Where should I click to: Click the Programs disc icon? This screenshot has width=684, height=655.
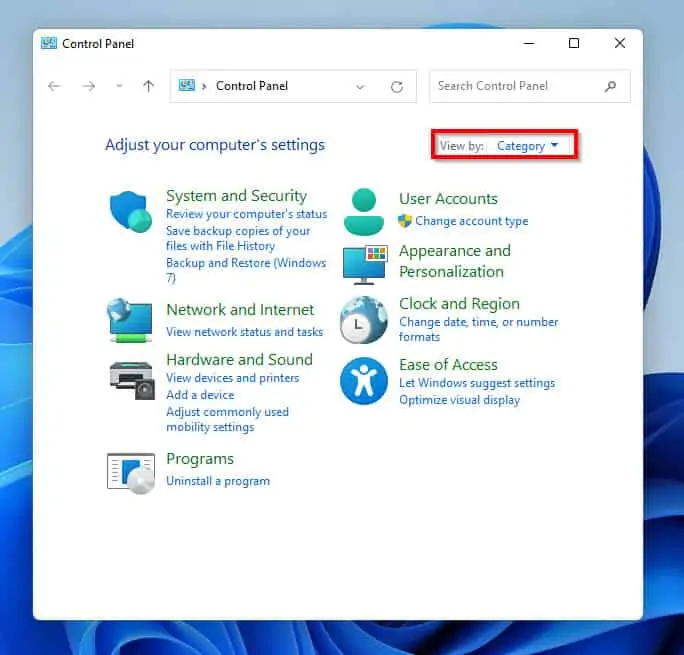click(x=131, y=474)
